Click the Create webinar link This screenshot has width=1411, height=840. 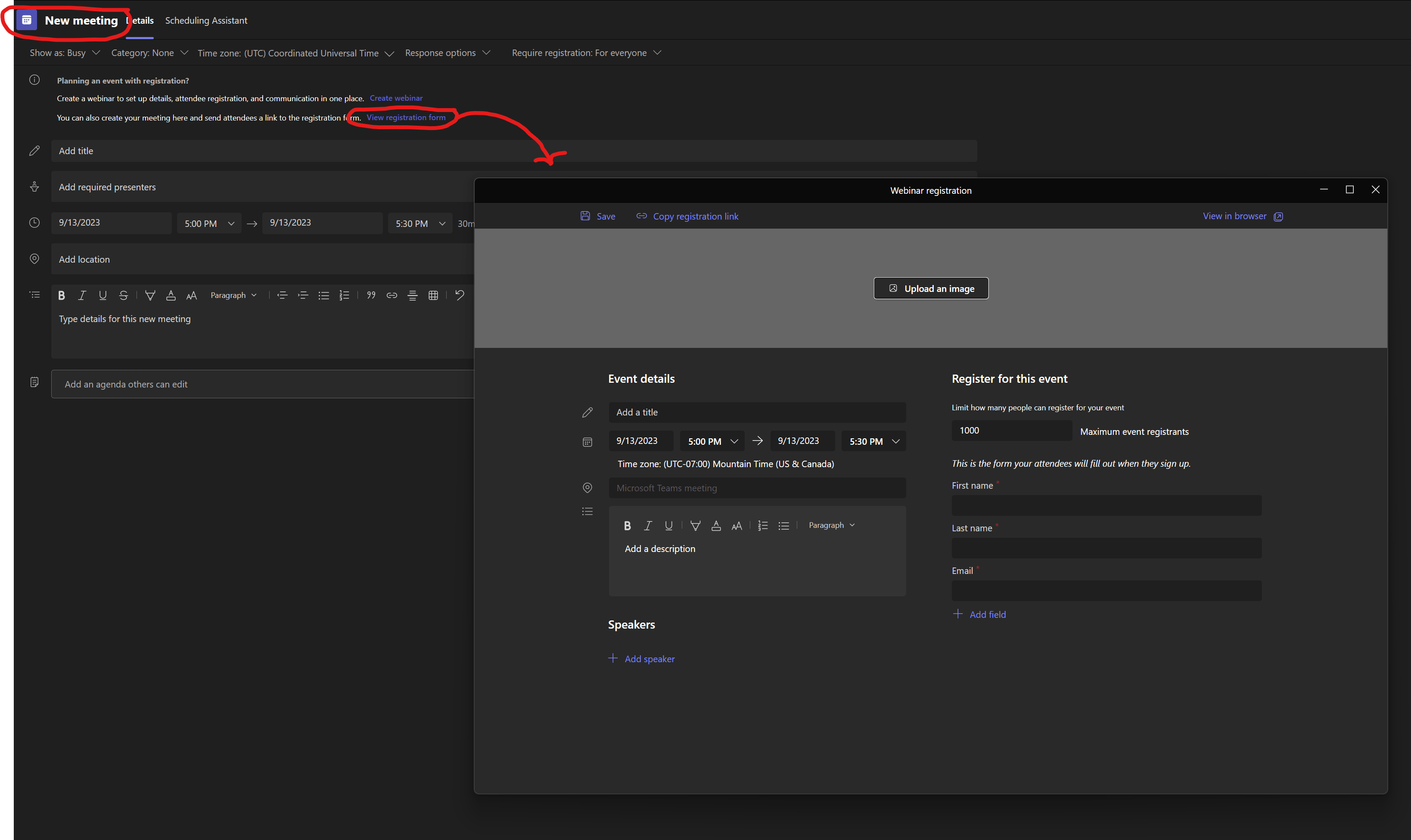(396, 98)
